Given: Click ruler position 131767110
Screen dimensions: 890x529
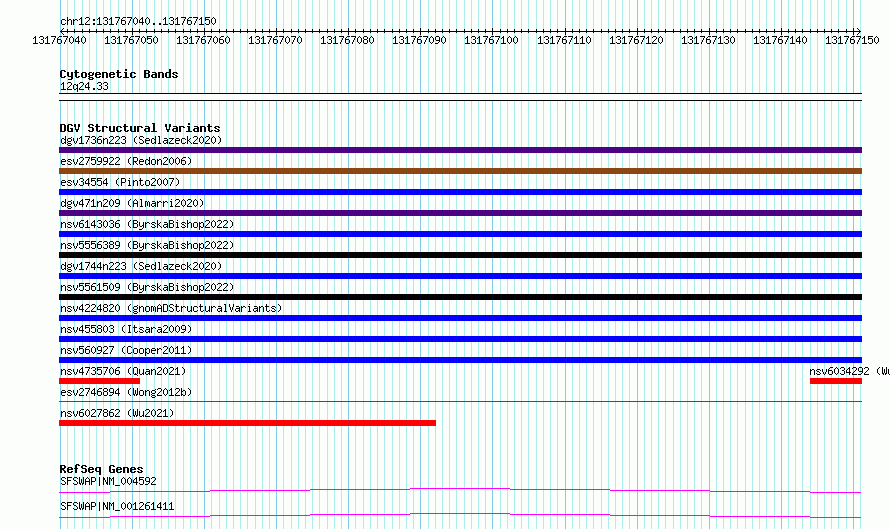Looking at the screenshot, I should [564, 40].
